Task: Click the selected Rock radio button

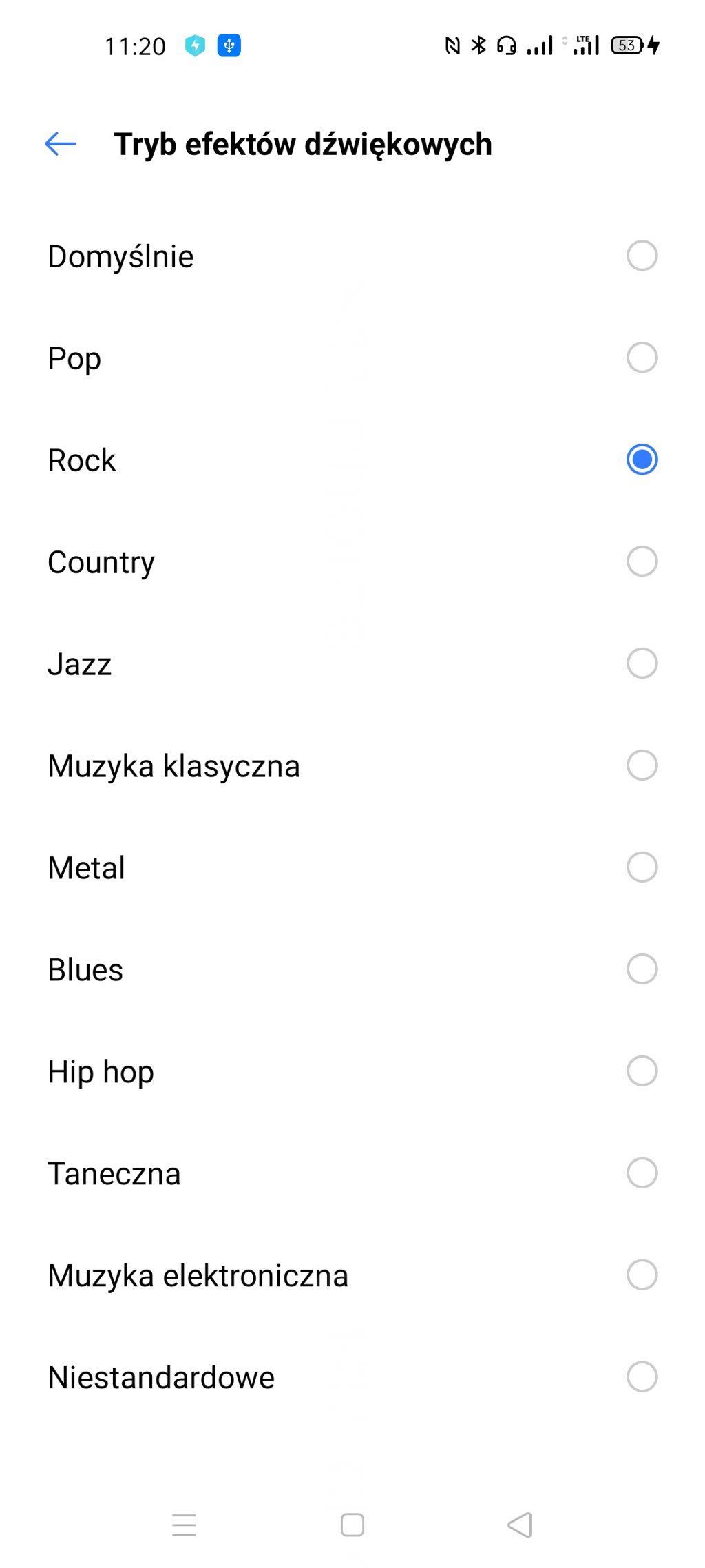Action: click(x=642, y=460)
